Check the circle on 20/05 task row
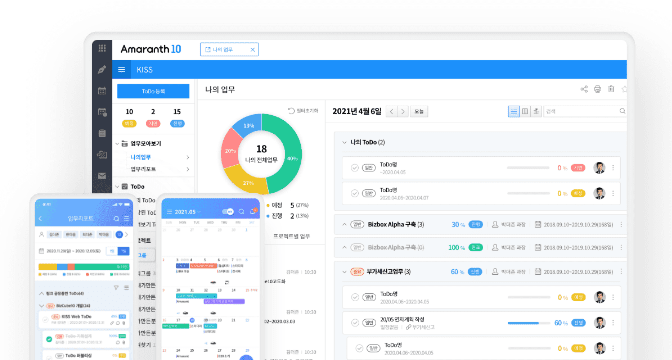The height and width of the screenshot is (360, 672). point(355,323)
